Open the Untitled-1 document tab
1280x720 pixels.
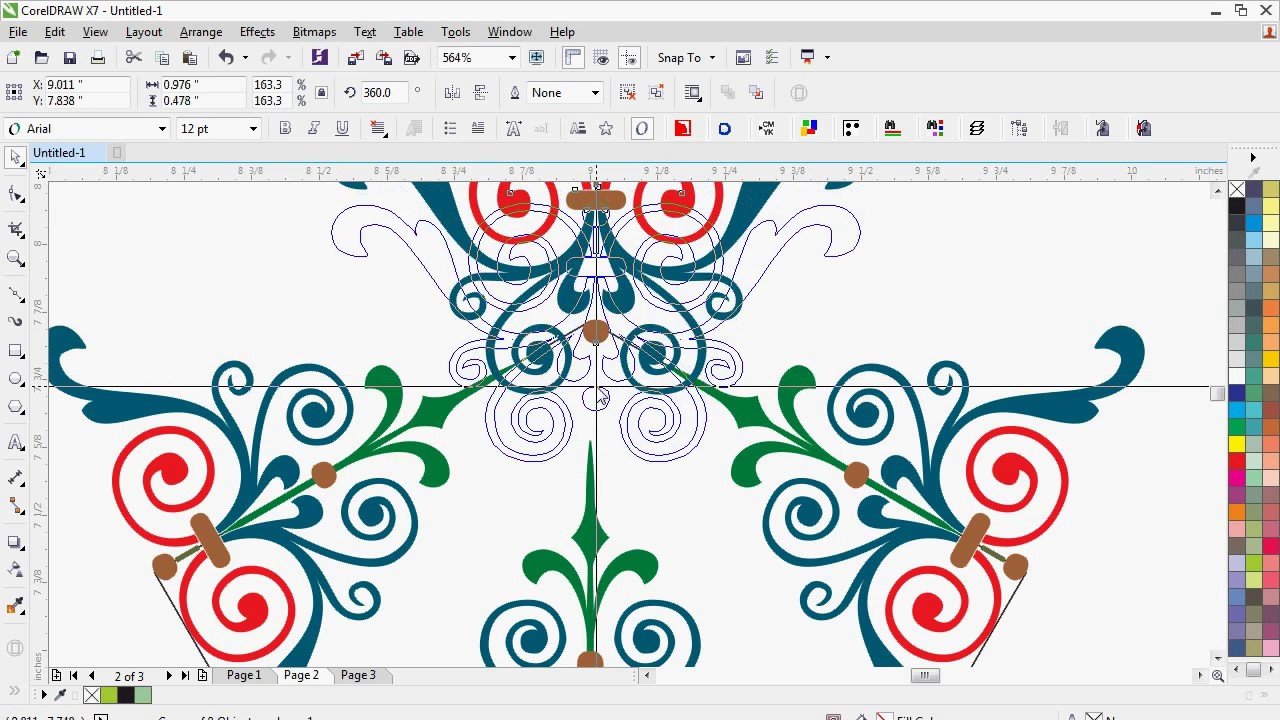(x=59, y=153)
